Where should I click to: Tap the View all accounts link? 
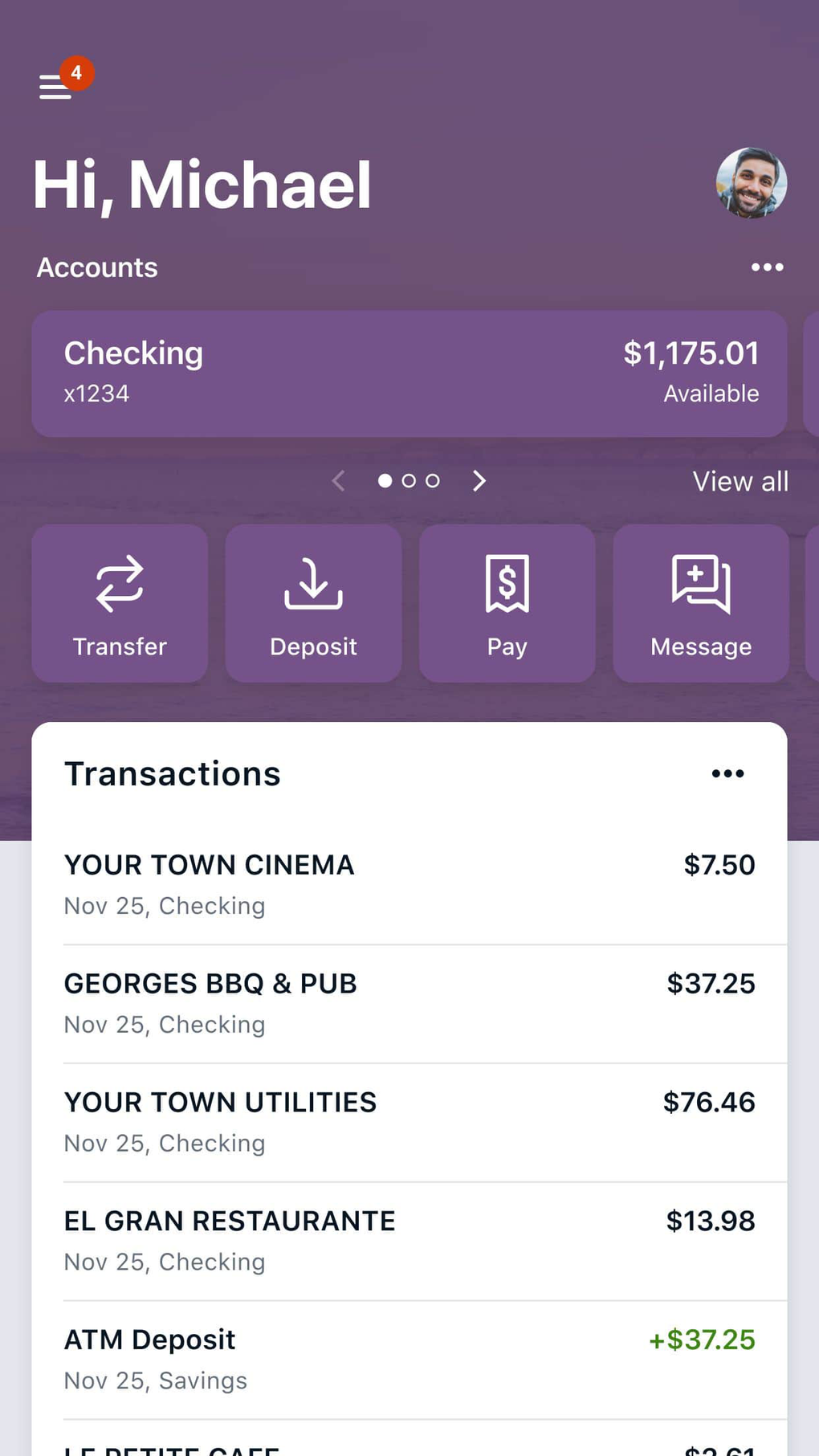tap(740, 482)
